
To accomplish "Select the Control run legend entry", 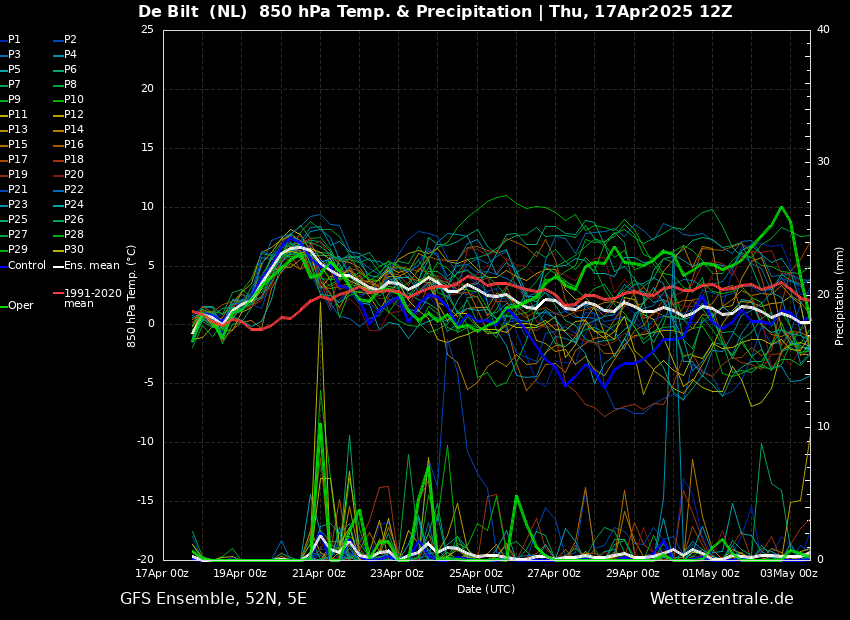I will [x=26, y=266].
